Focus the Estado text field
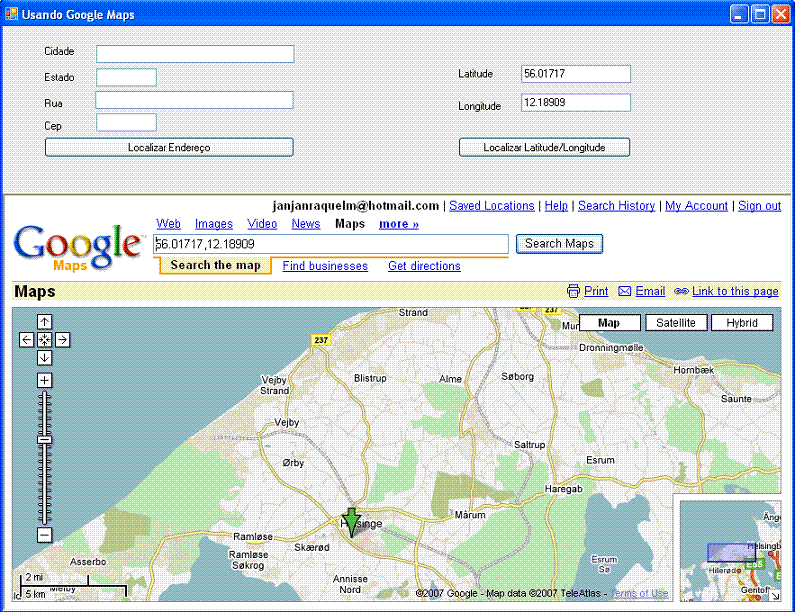 point(126,77)
